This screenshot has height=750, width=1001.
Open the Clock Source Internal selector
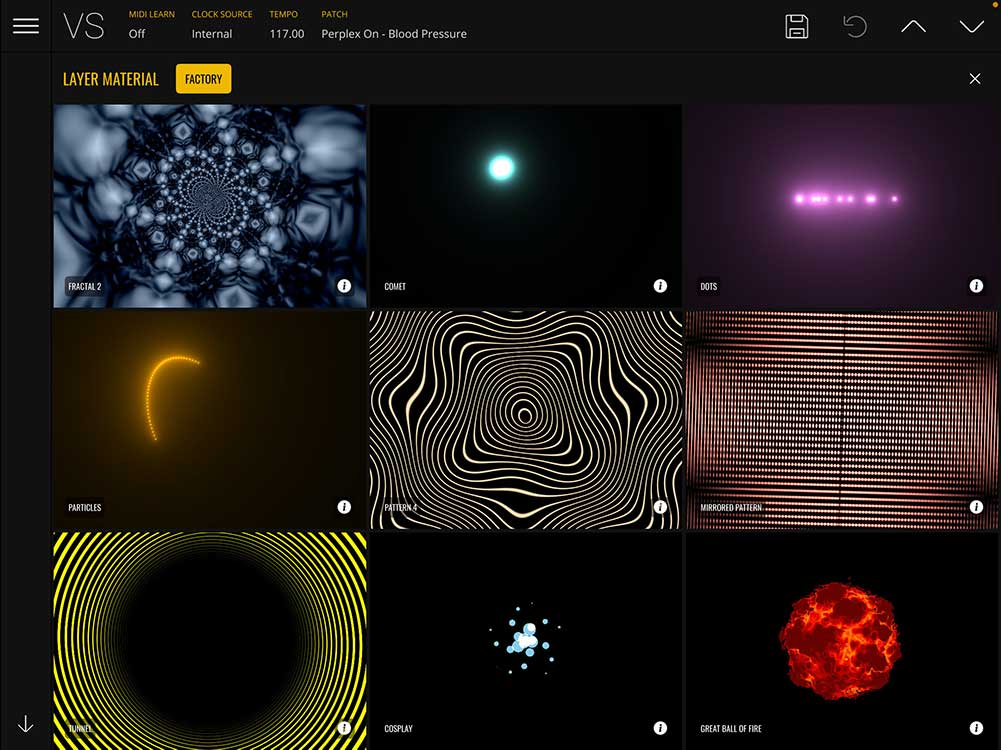coord(212,34)
